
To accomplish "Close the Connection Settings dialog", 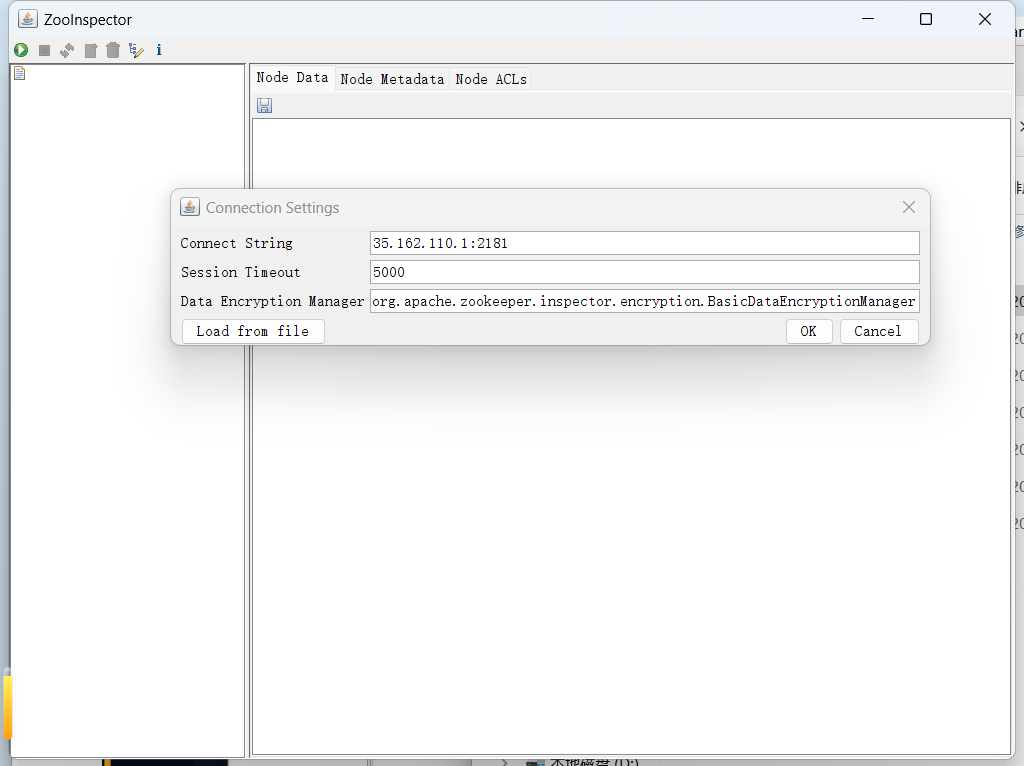I will click(x=908, y=207).
